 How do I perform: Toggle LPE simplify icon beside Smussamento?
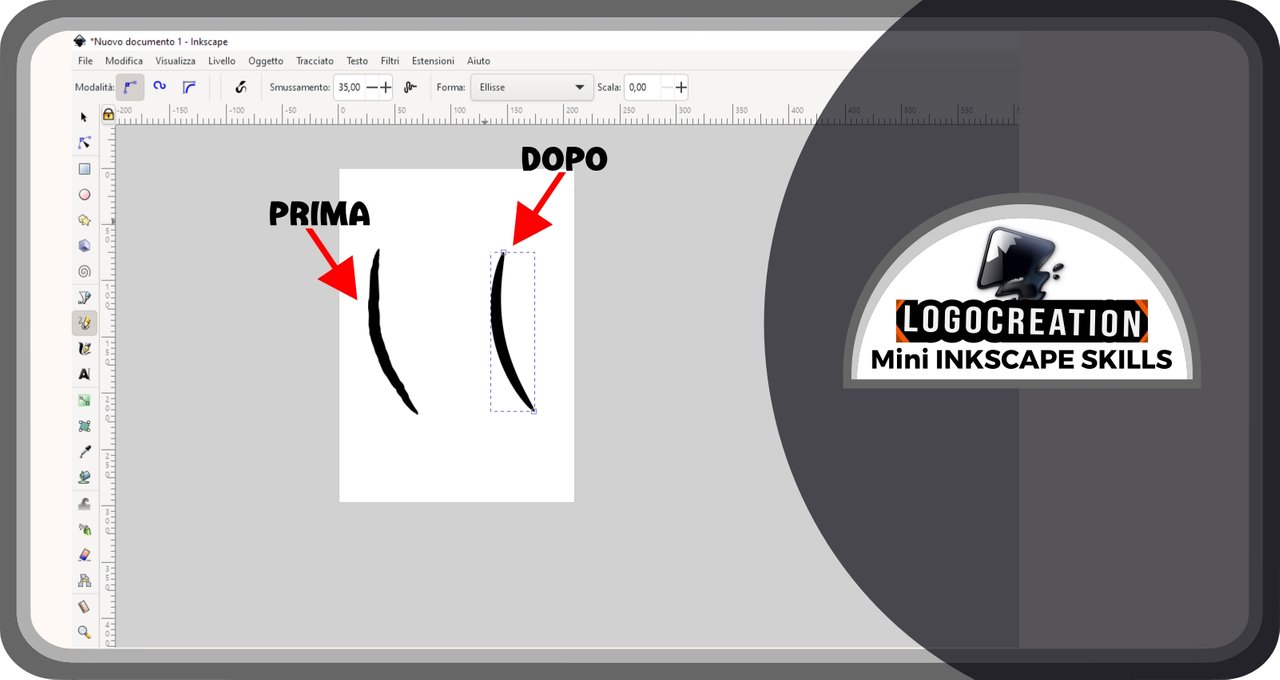tap(410, 87)
